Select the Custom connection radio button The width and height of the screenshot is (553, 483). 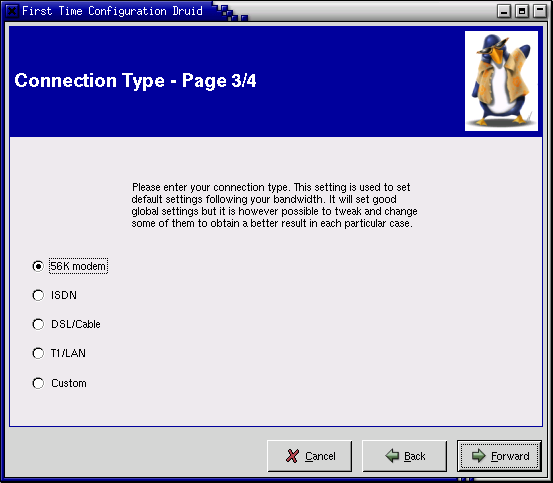click(38, 383)
